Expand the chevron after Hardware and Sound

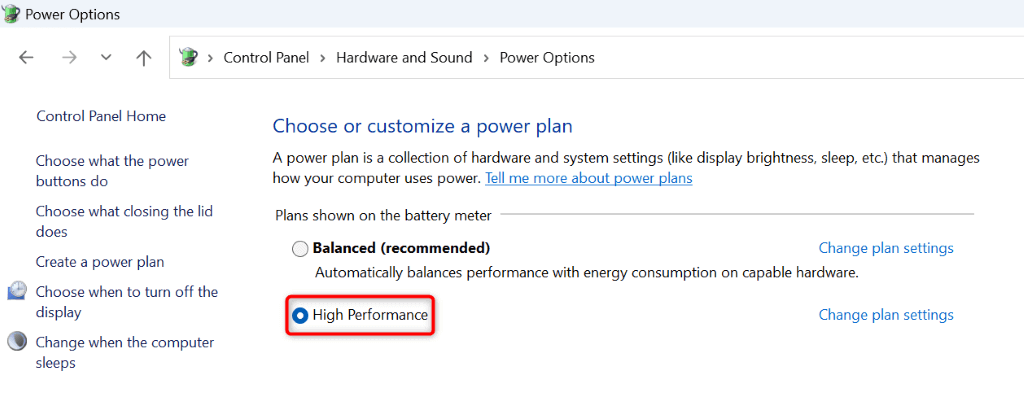(x=486, y=58)
